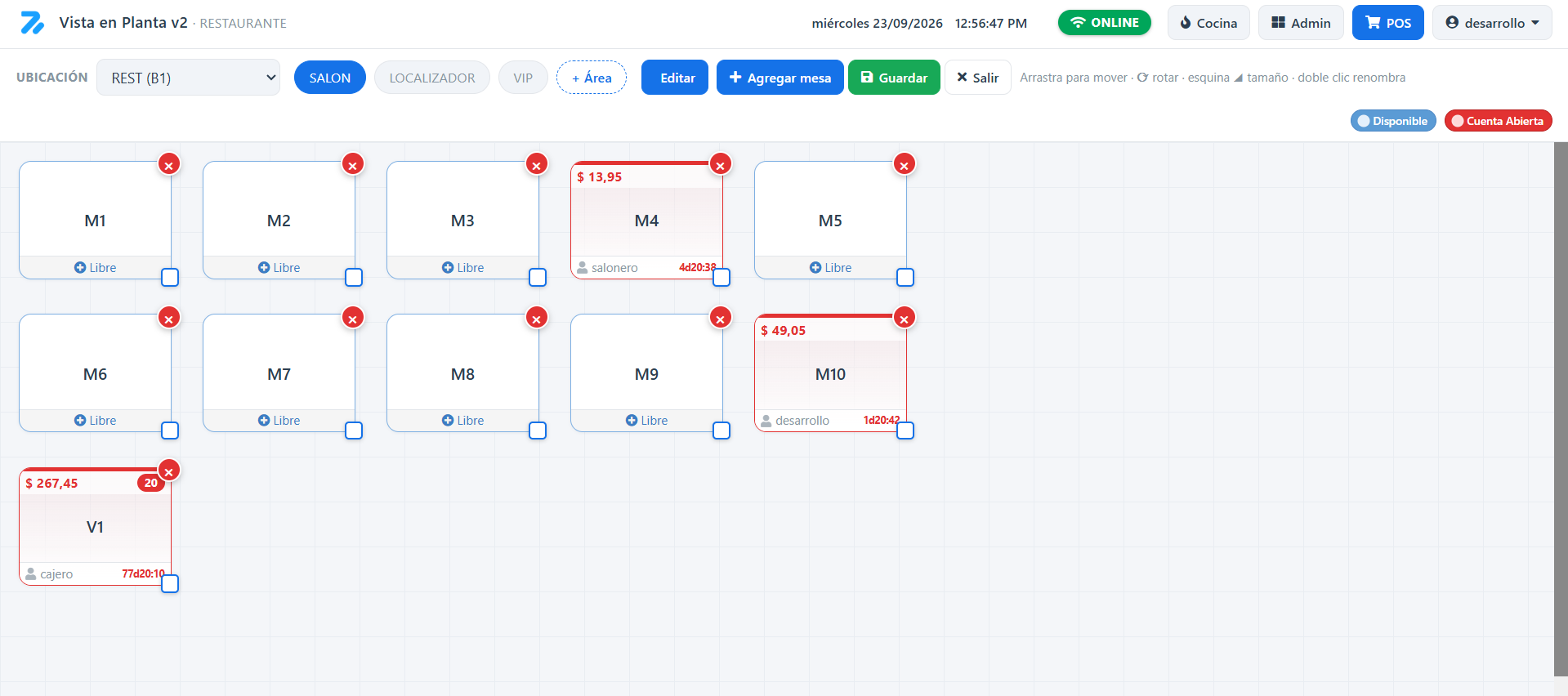1568x696 pixels.
Task: Go to the Admin panel
Action: [x=1301, y=23]
